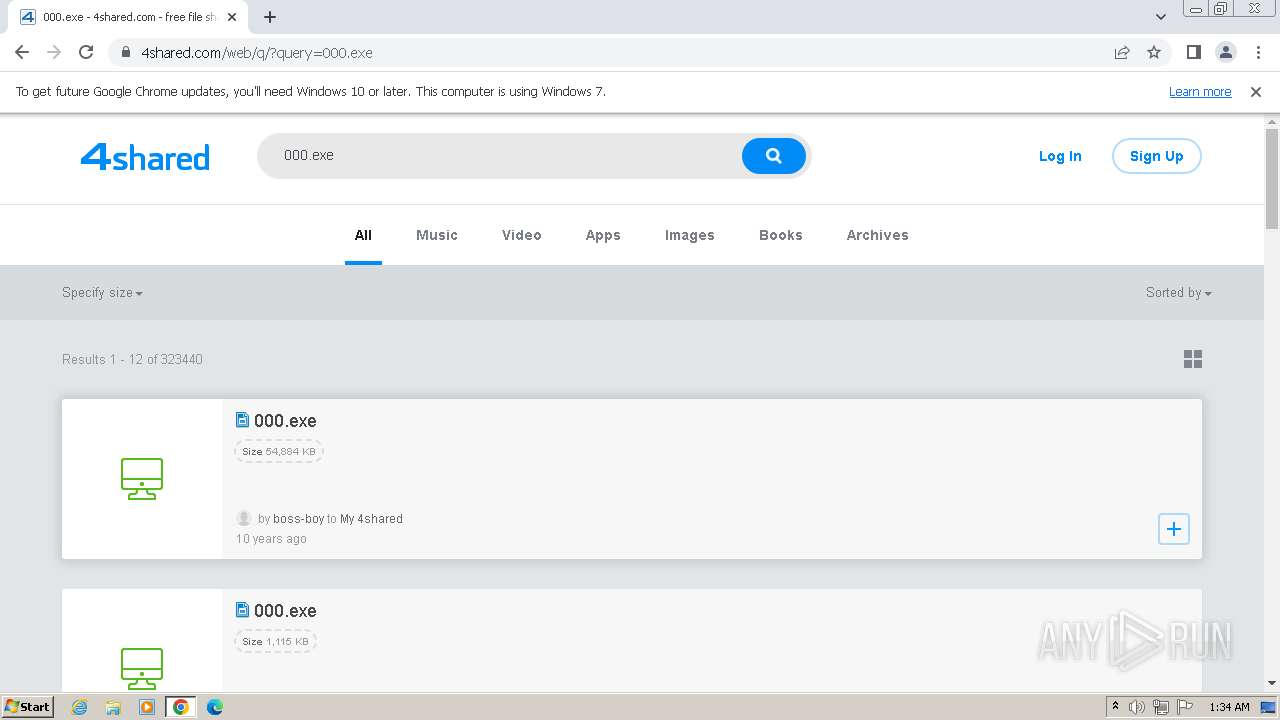Click '10 years ago' upload date text
The height and width of the screenshot is (720, 1280).
(271, 539)
